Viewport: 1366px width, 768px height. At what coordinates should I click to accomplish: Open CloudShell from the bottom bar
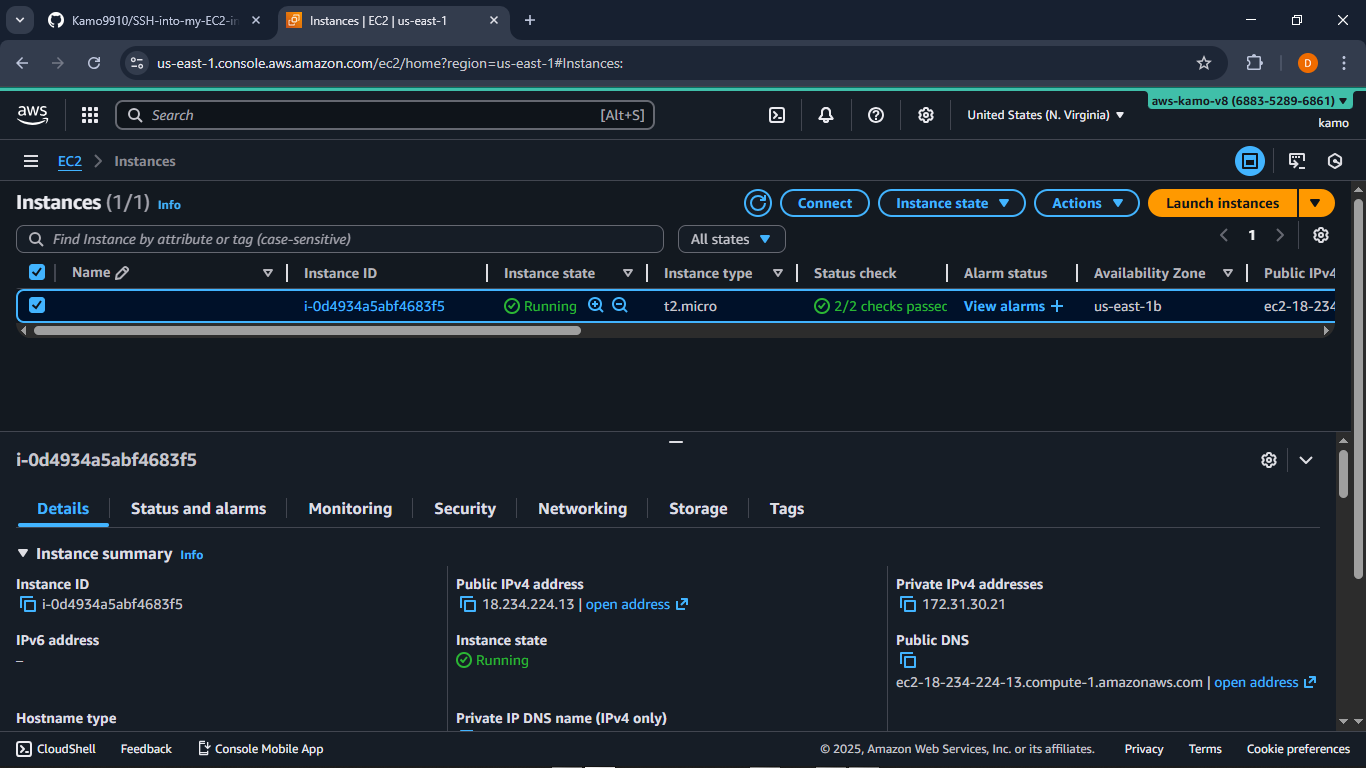pos(55,748)
